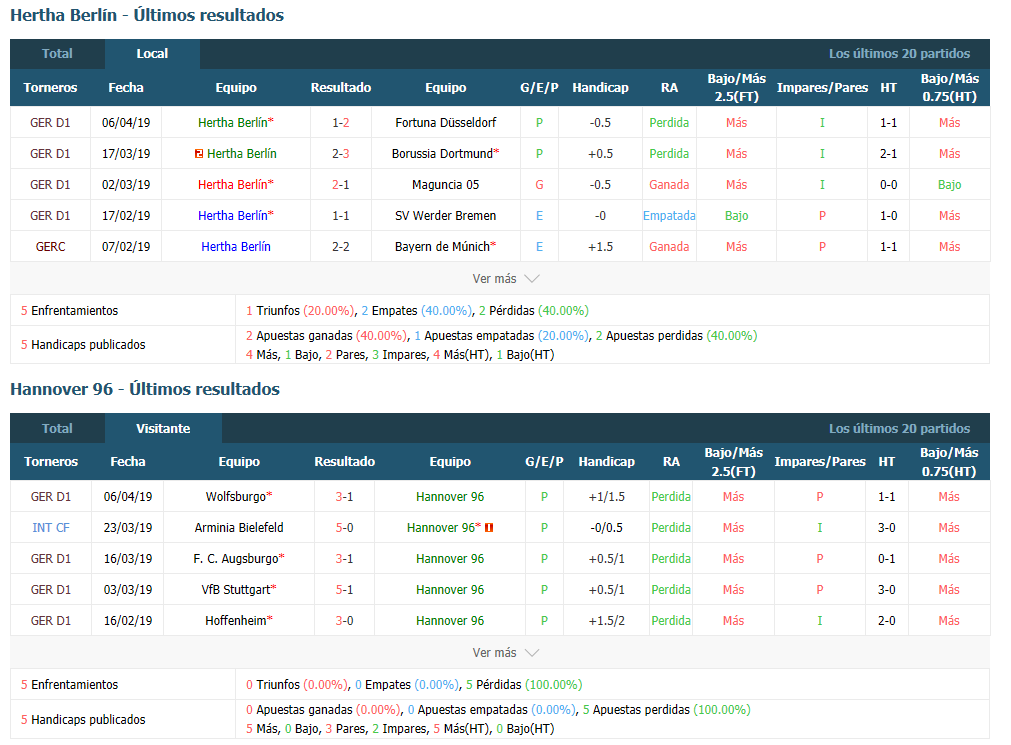Click HT score 0-0 in Maguncia 05 row

click(x=888, y=184)
